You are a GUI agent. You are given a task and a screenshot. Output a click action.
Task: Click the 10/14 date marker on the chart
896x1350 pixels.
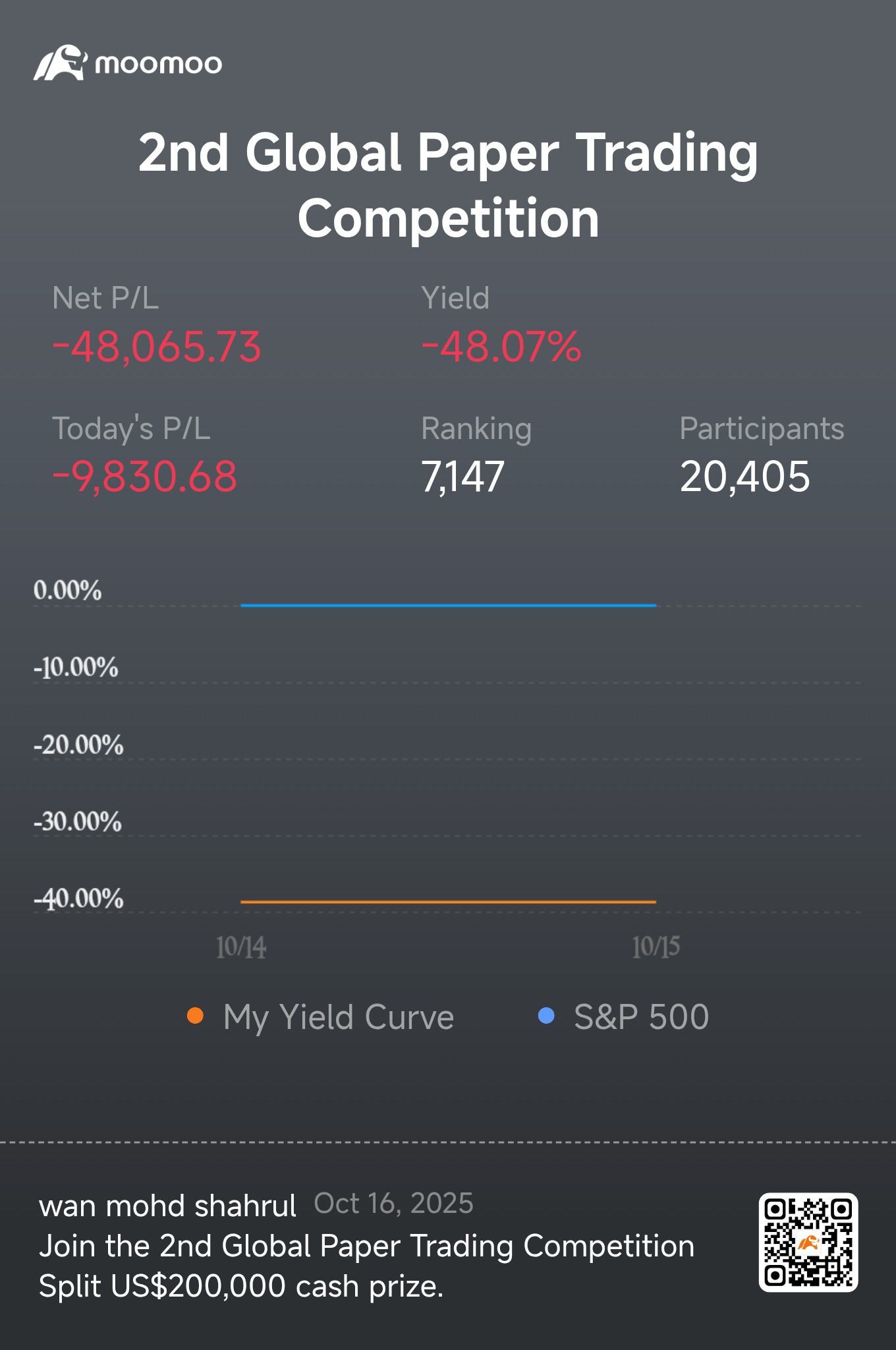pyautogui.click(x=241, y=948)
